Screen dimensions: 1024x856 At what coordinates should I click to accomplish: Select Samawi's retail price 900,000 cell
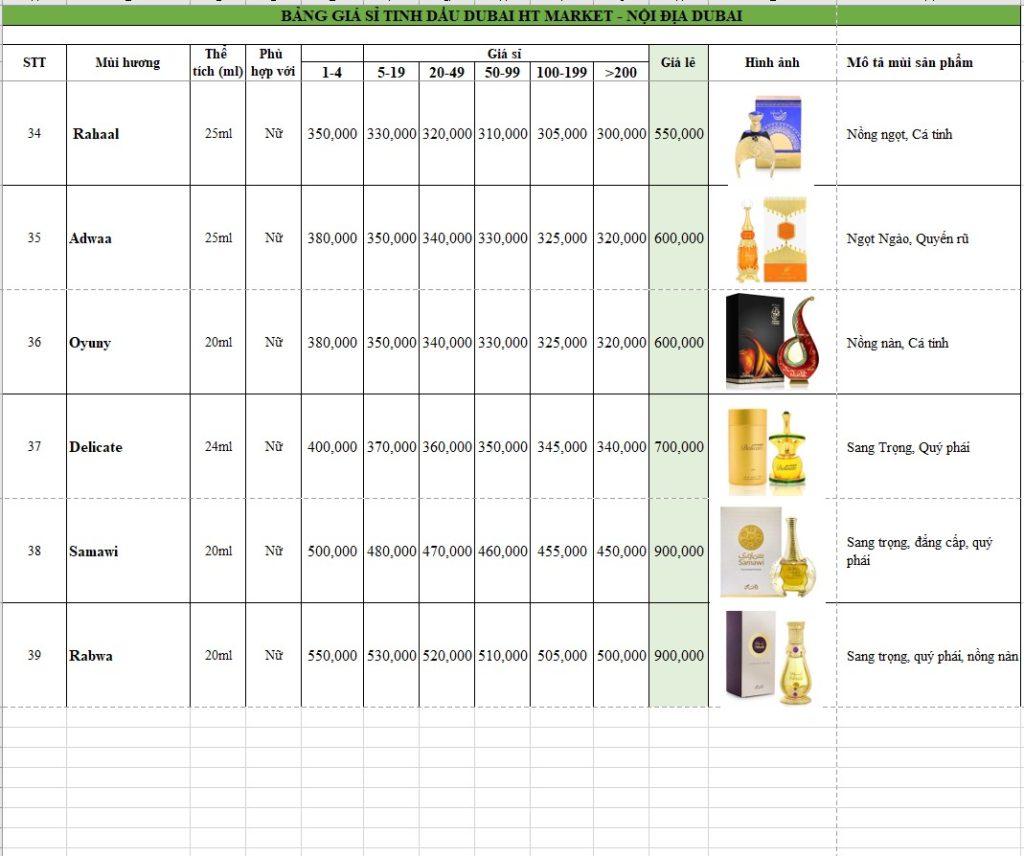click(678, 551)
